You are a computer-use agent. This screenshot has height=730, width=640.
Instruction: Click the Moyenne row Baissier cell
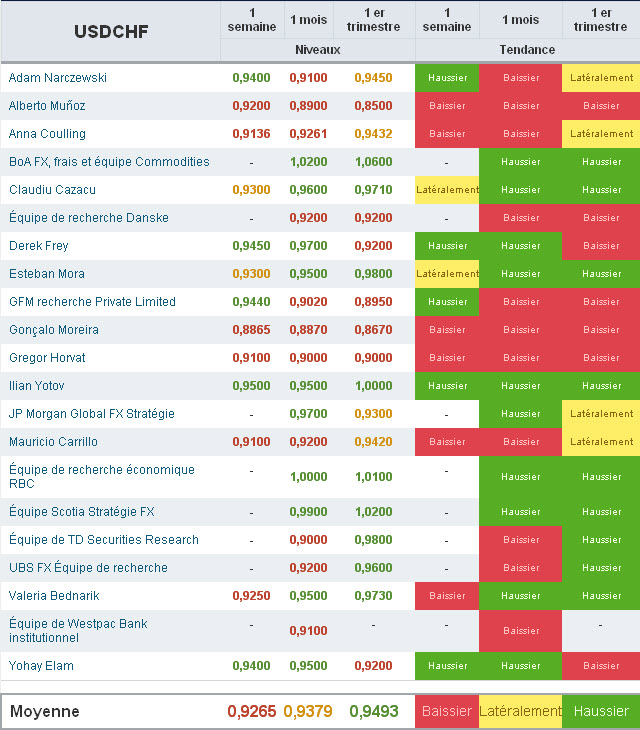447,711
